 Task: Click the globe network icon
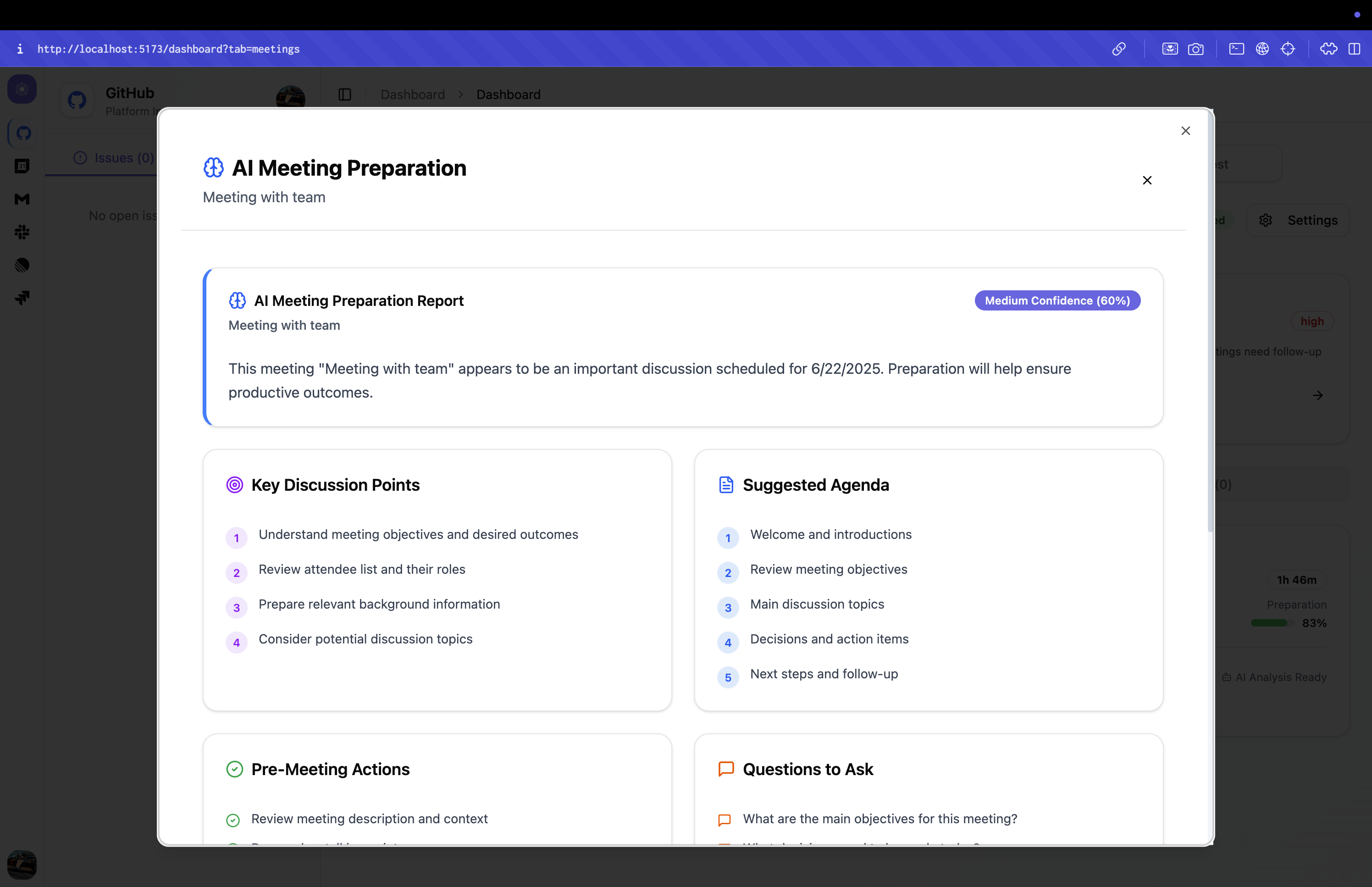pos(1262,49)
